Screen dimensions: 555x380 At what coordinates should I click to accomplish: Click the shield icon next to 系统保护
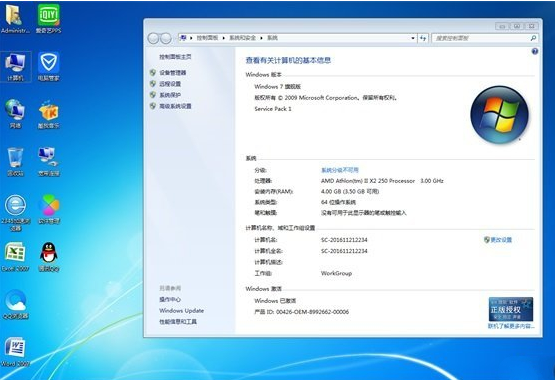coord(153,95)
